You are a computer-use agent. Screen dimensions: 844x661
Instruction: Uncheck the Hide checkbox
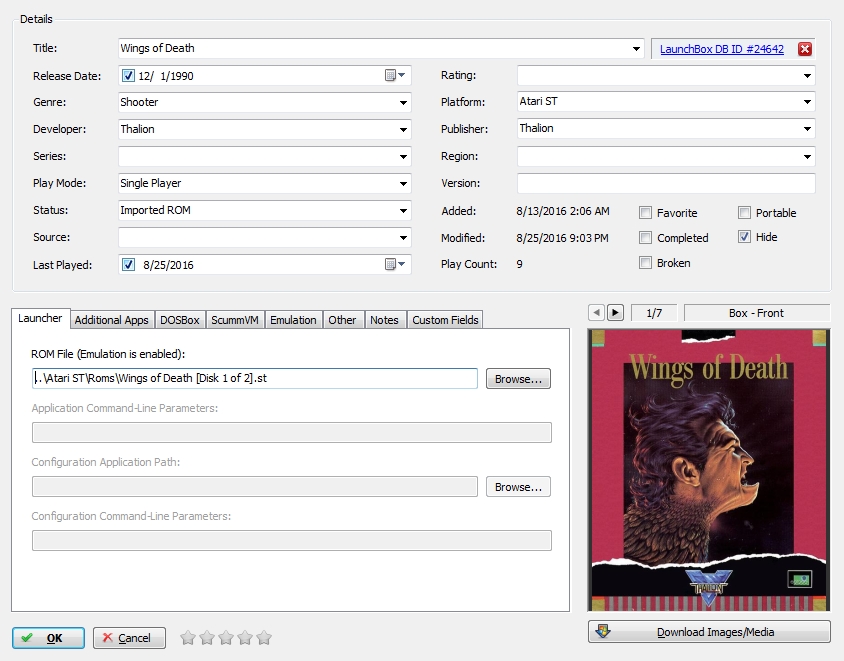click(744, 237)
